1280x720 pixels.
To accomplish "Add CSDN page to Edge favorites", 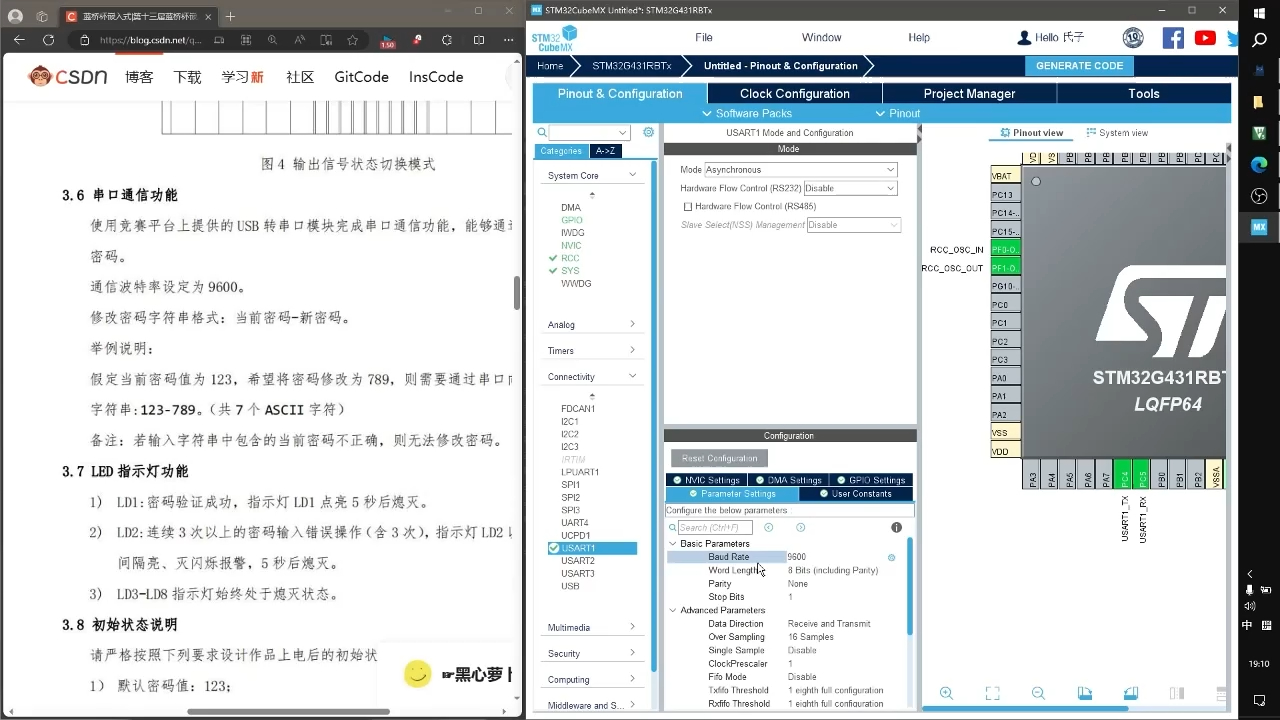I will tap(352, 40).
